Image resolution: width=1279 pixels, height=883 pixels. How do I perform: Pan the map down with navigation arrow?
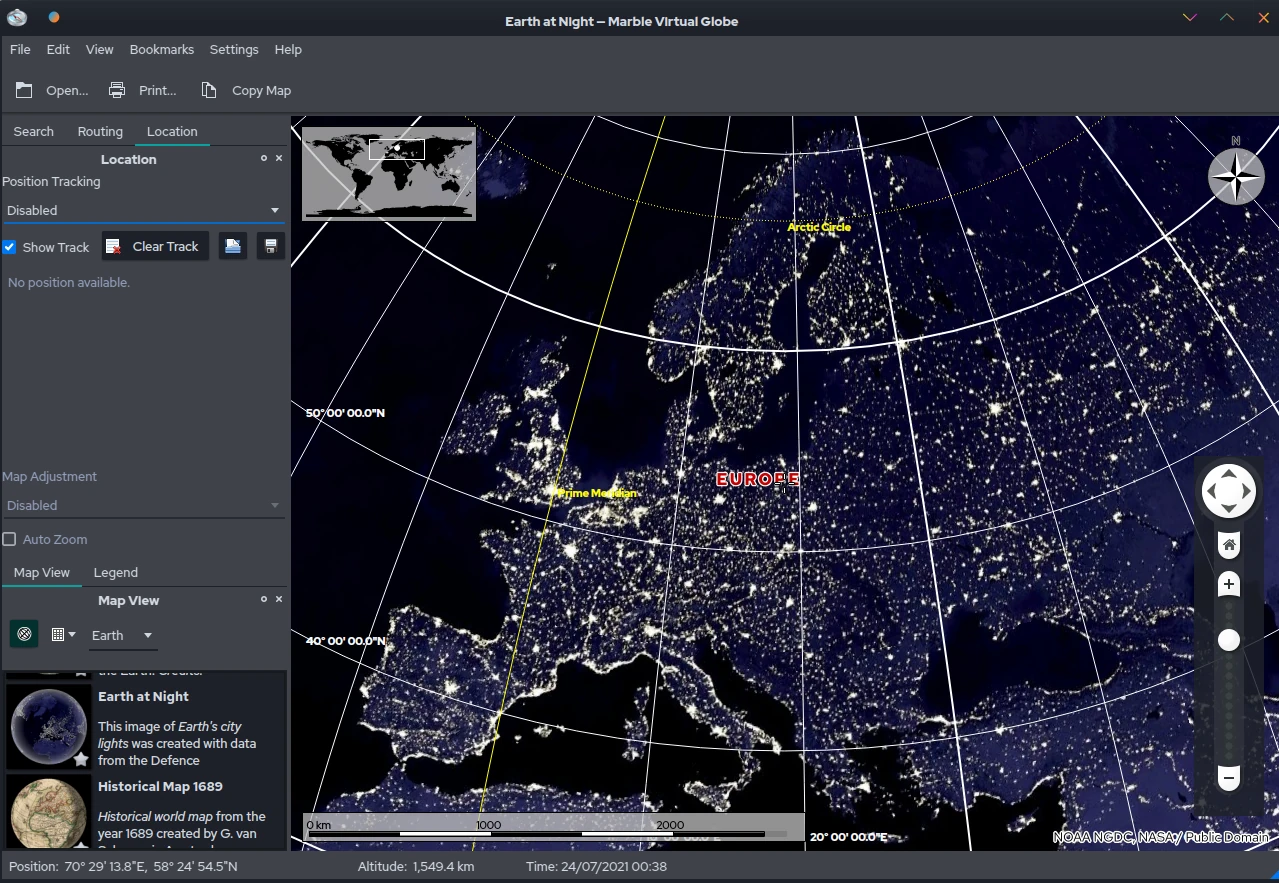pyautogui.click(x=1229, y=510)
